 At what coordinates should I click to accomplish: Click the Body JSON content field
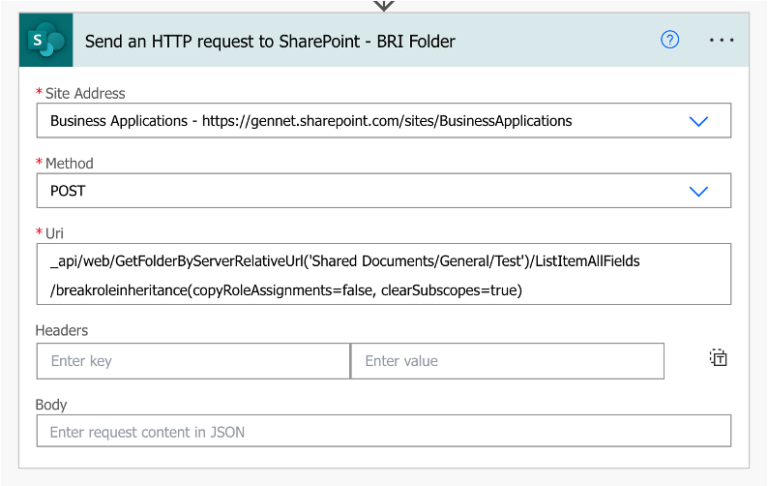[384, 431]
